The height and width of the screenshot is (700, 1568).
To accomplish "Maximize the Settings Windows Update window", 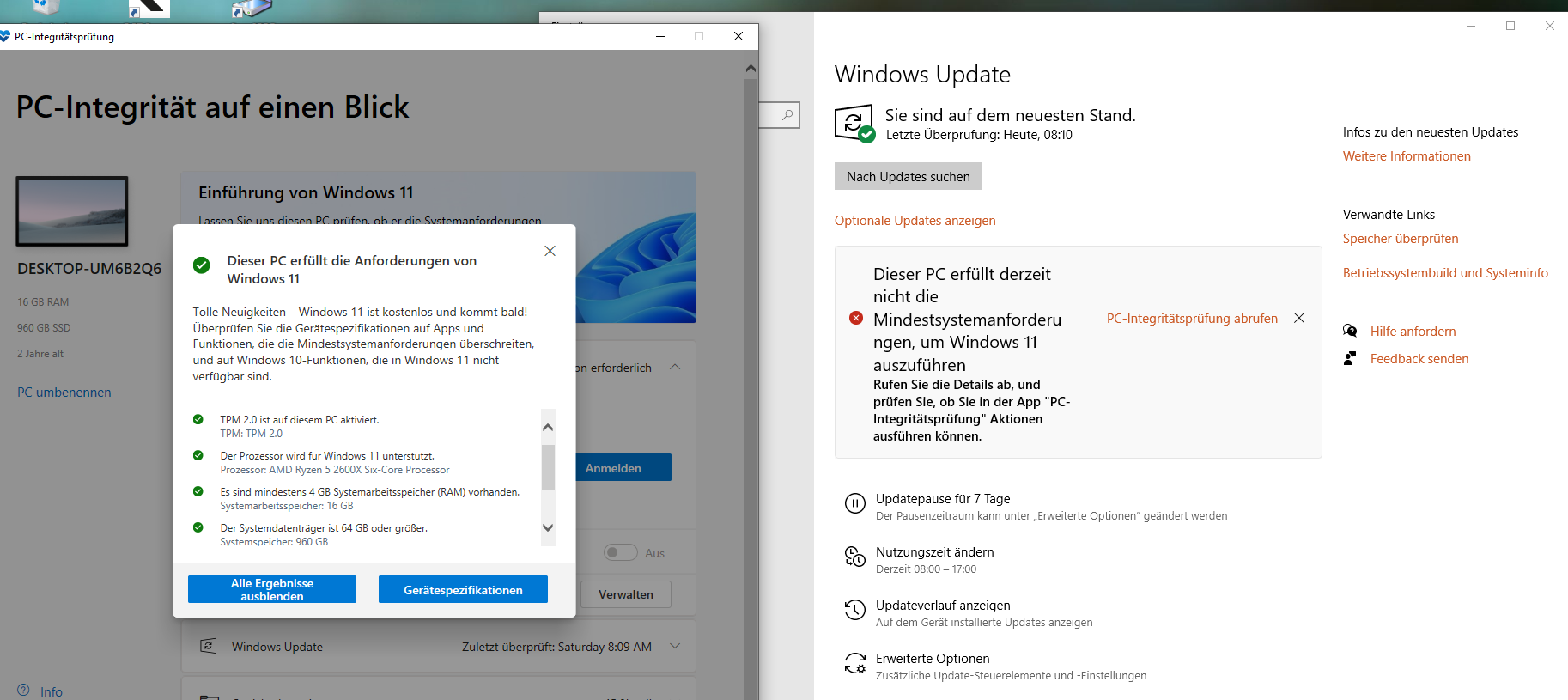I will 1510,26.
